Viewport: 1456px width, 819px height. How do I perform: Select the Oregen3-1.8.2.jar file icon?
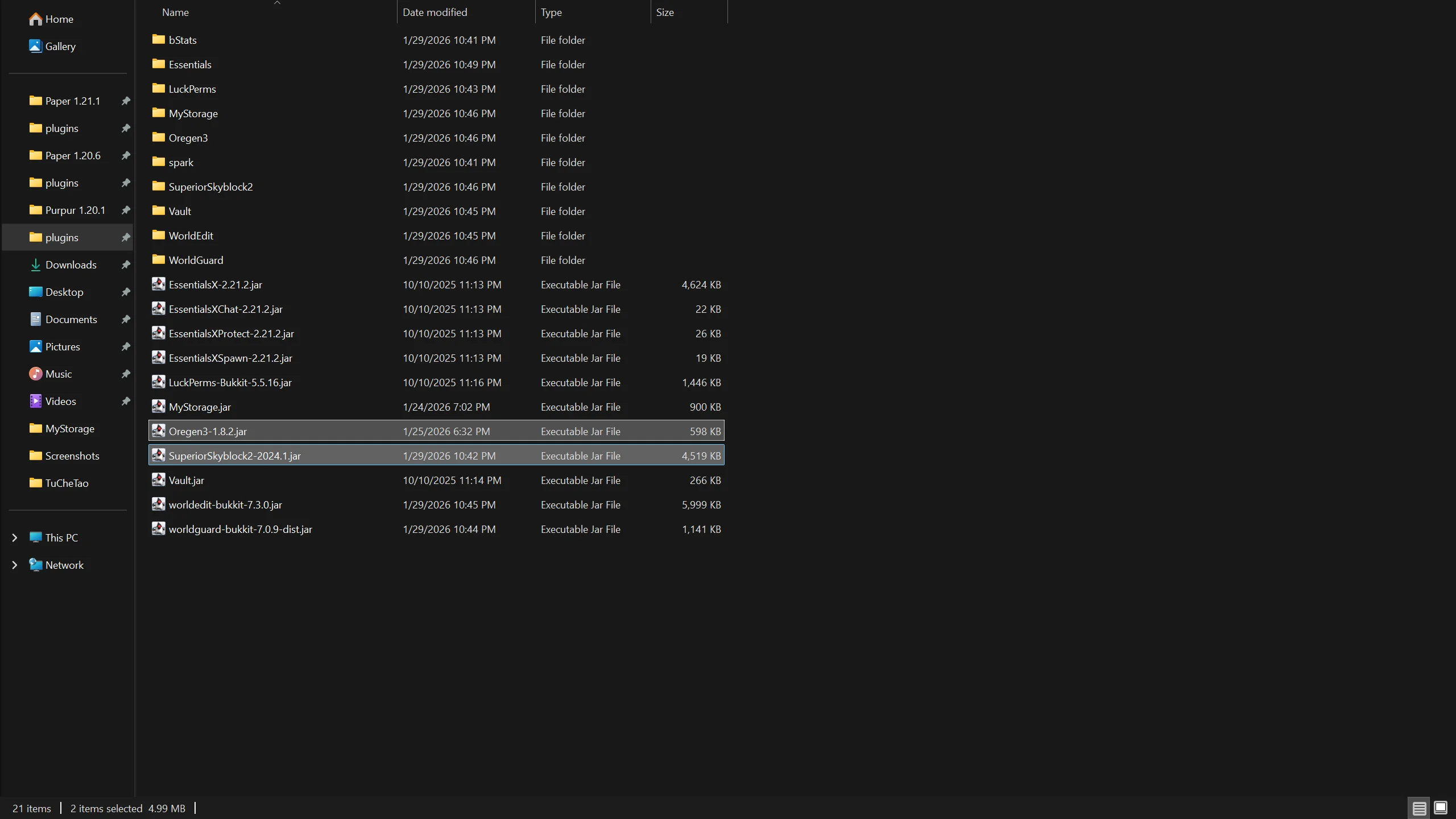click(x=159, y=431)
